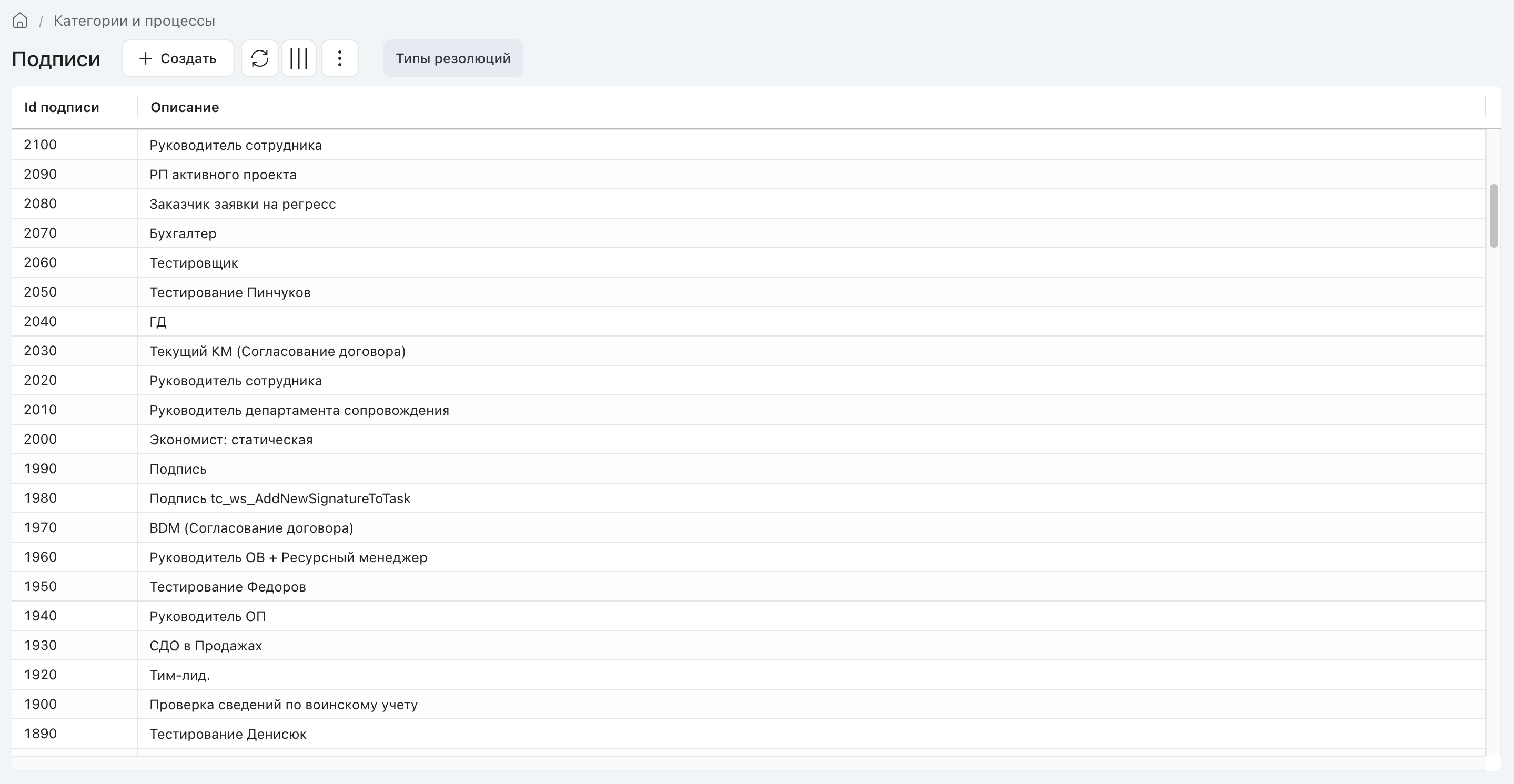
Task: Sort by Id подписи column header
Action: click(62, 107)
